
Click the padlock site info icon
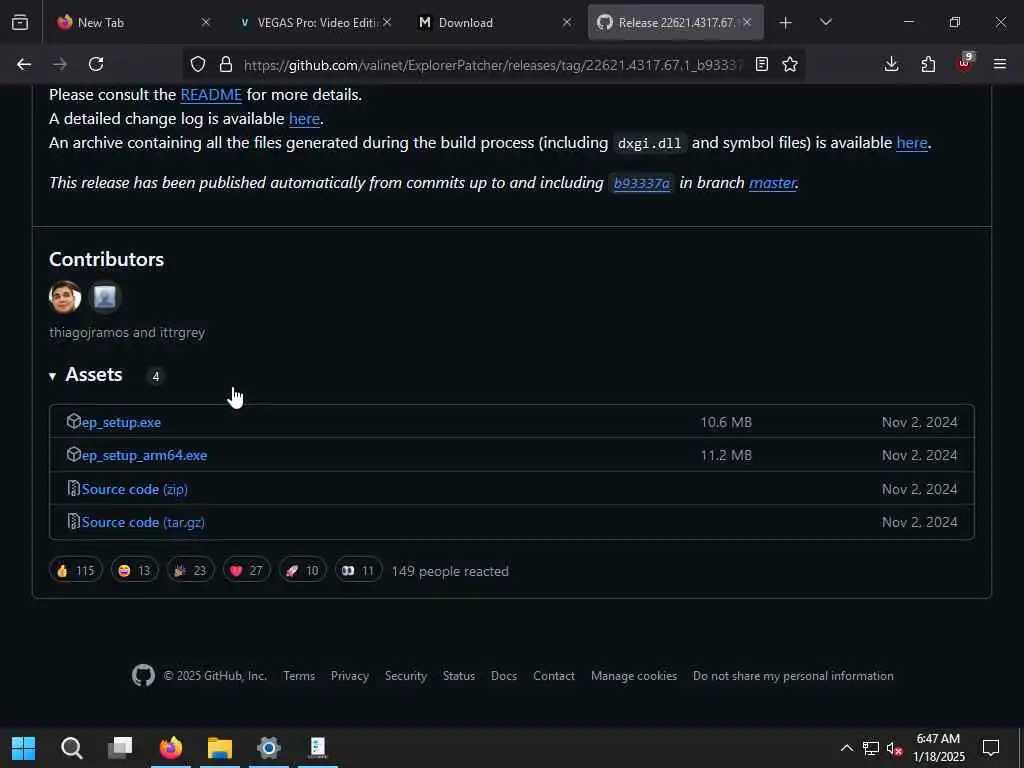tap(226, 64)
